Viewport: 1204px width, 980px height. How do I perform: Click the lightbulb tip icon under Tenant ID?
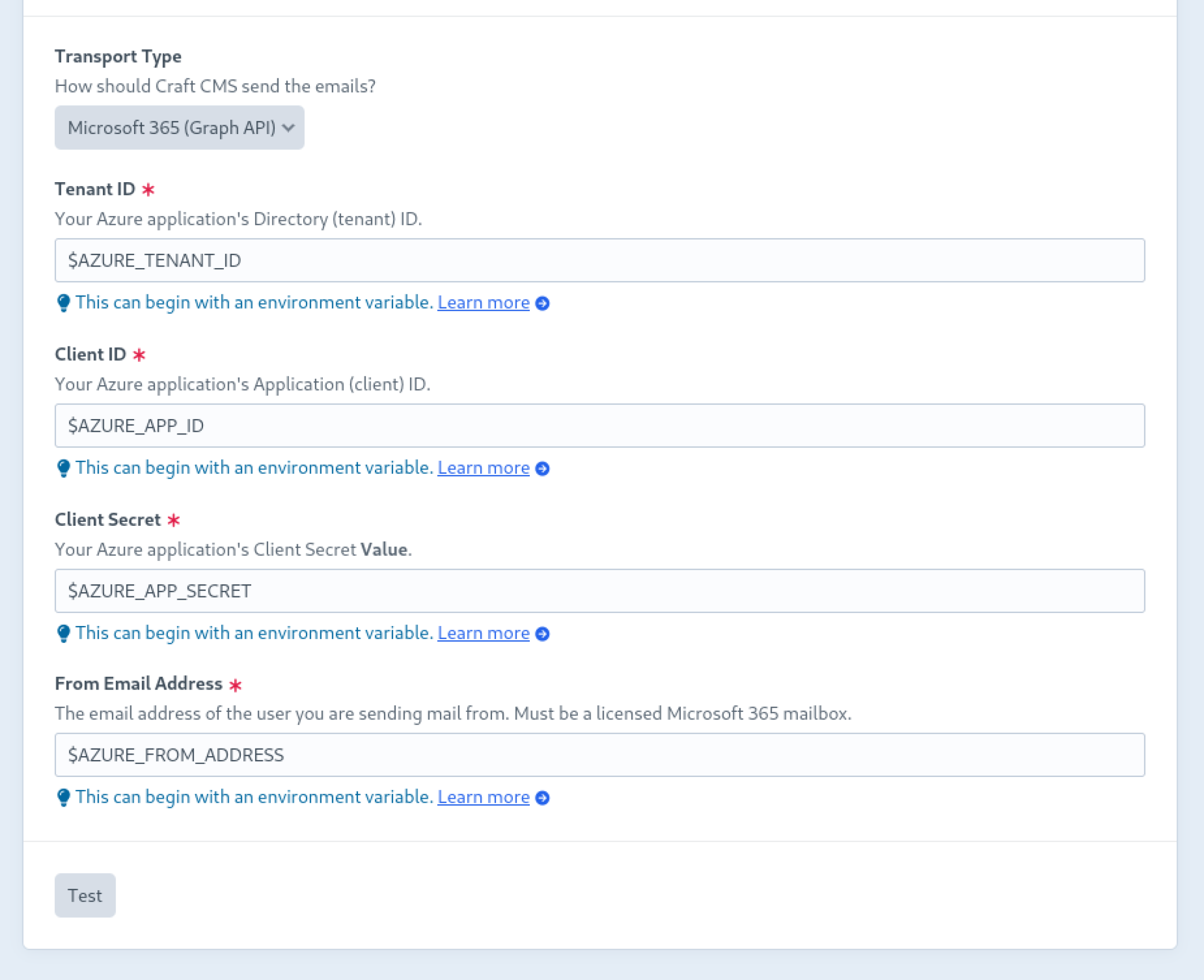coord(64,303)
